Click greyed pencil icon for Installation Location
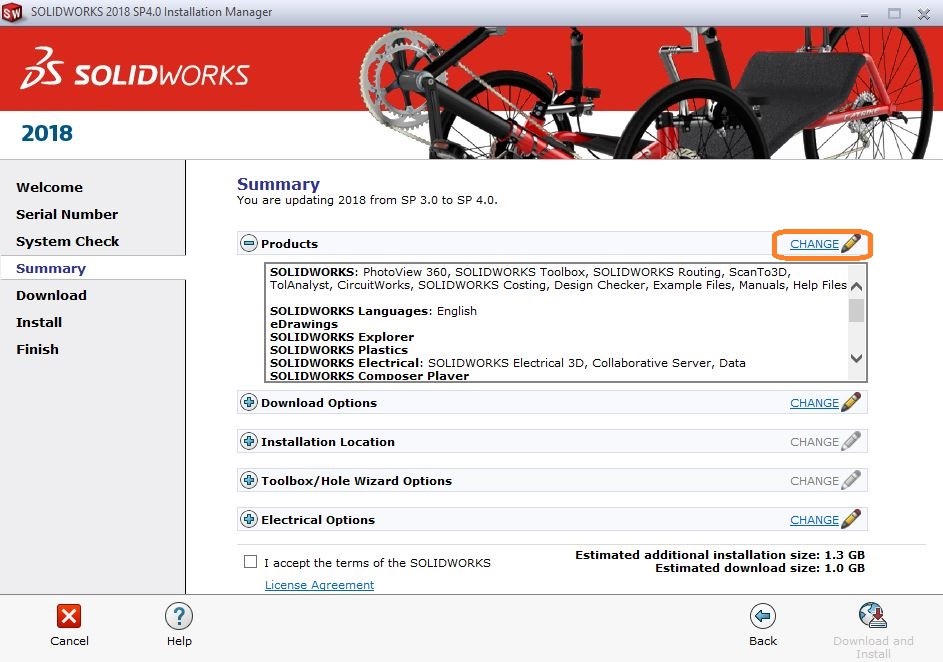This screenshot has height=662, width=943. (851, 441)
